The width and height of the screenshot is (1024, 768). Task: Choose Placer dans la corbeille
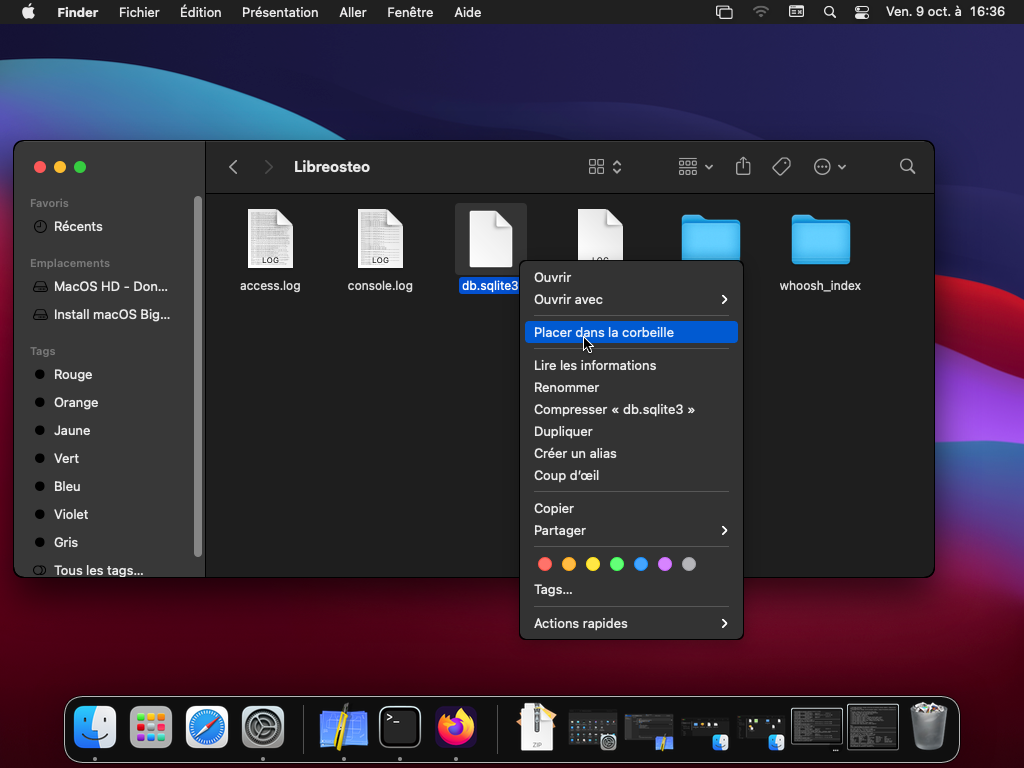(x=632, y=332)
